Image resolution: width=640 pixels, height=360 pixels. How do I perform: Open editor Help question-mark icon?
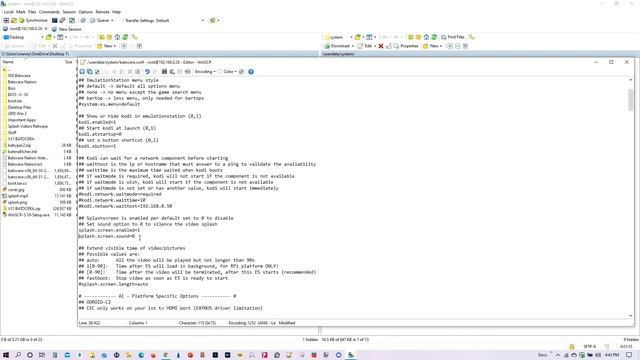coord(251,71)
